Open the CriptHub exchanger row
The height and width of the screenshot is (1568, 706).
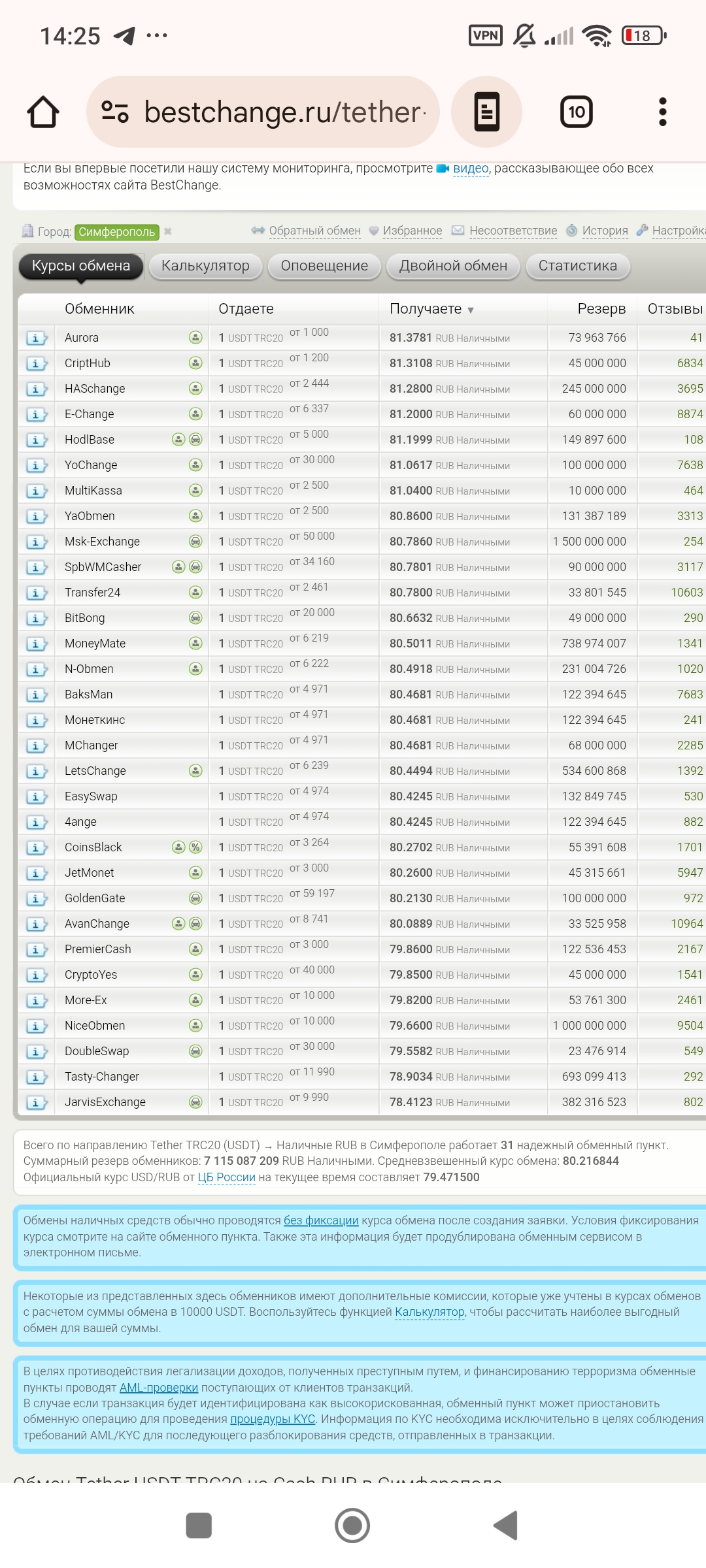(88, 363)
